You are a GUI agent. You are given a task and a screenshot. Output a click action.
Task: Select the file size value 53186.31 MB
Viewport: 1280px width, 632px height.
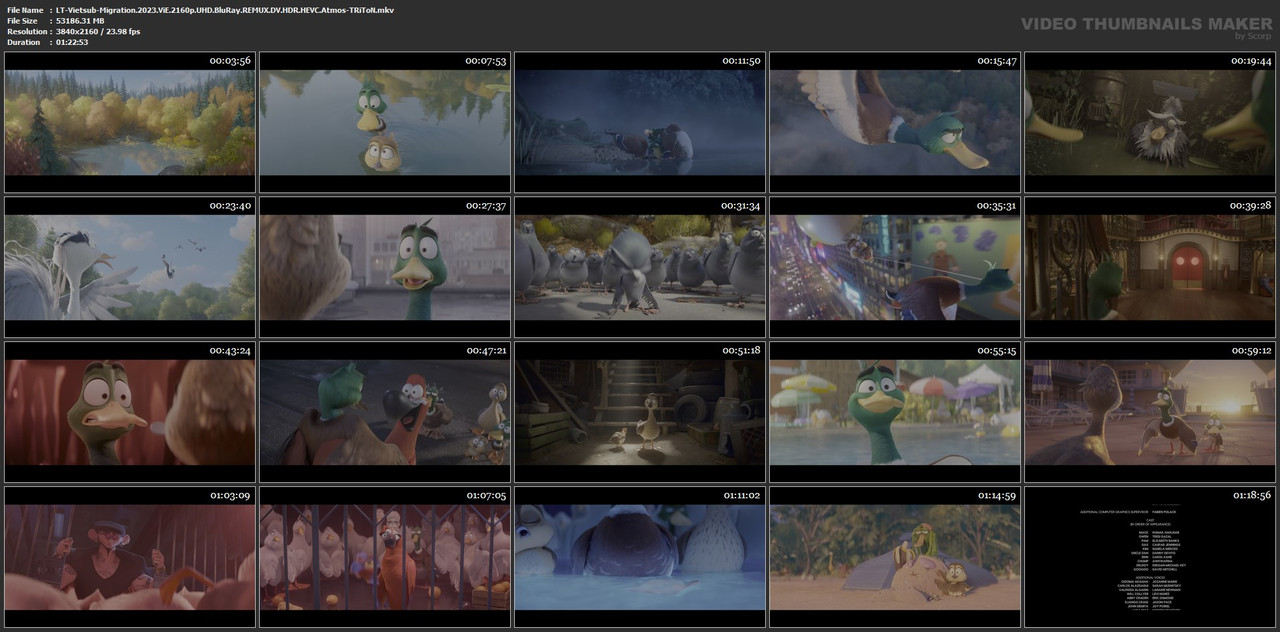(x=87, y=20)
